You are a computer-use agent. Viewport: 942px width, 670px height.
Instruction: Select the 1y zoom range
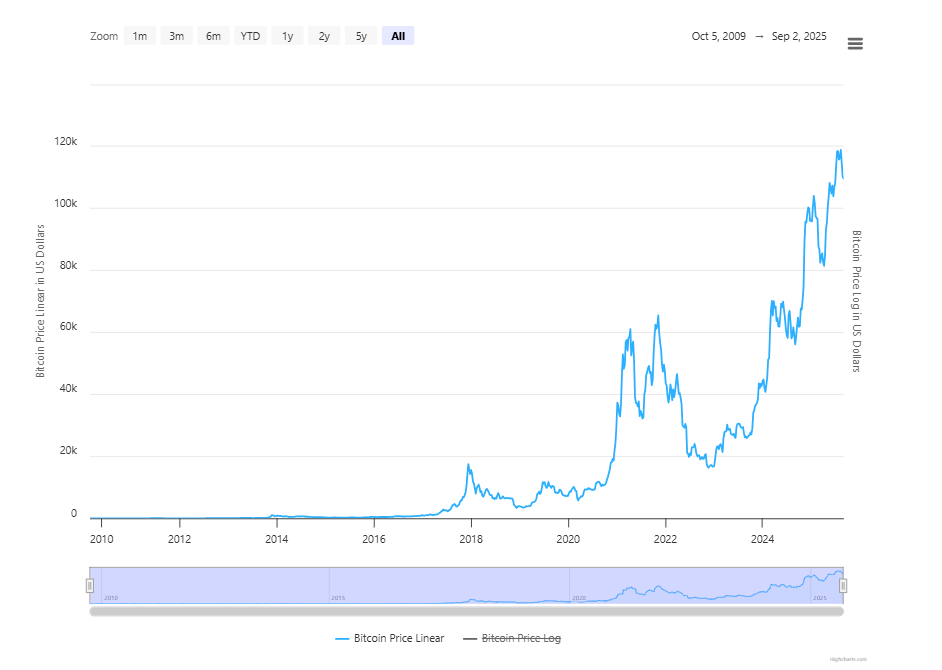coord(287,36)
